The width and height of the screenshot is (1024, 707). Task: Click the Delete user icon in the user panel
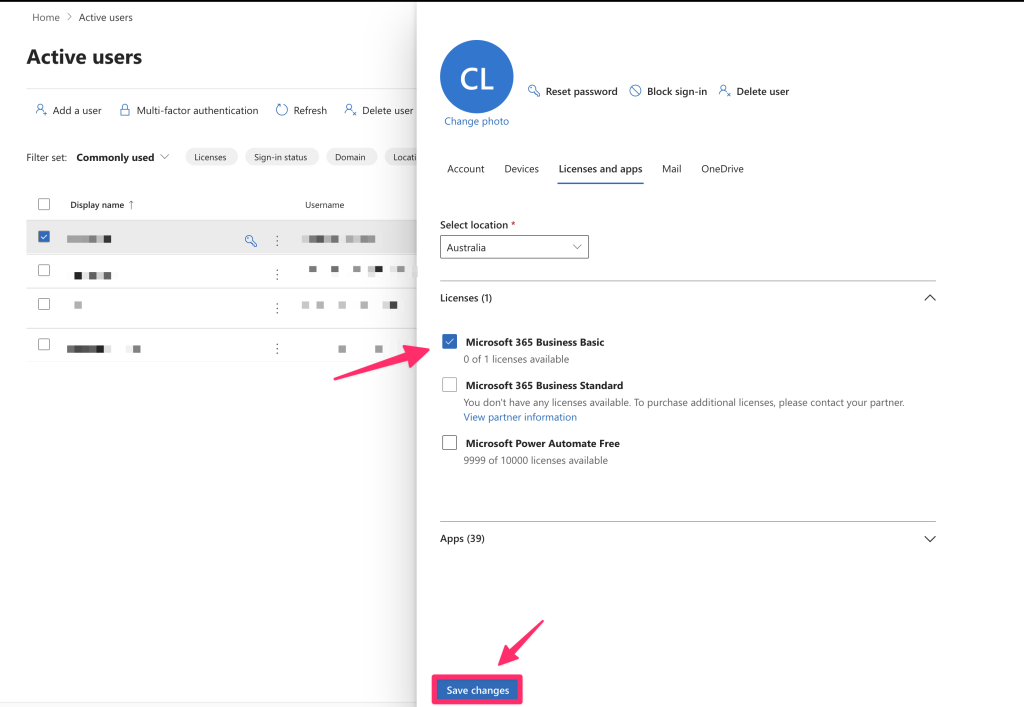point(724,91)
